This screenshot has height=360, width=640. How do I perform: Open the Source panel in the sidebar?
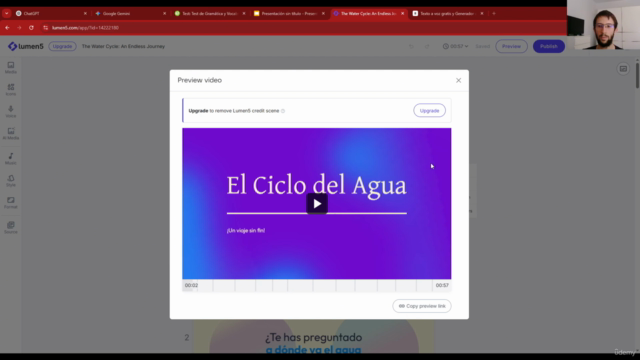click(x=11, y=228)
